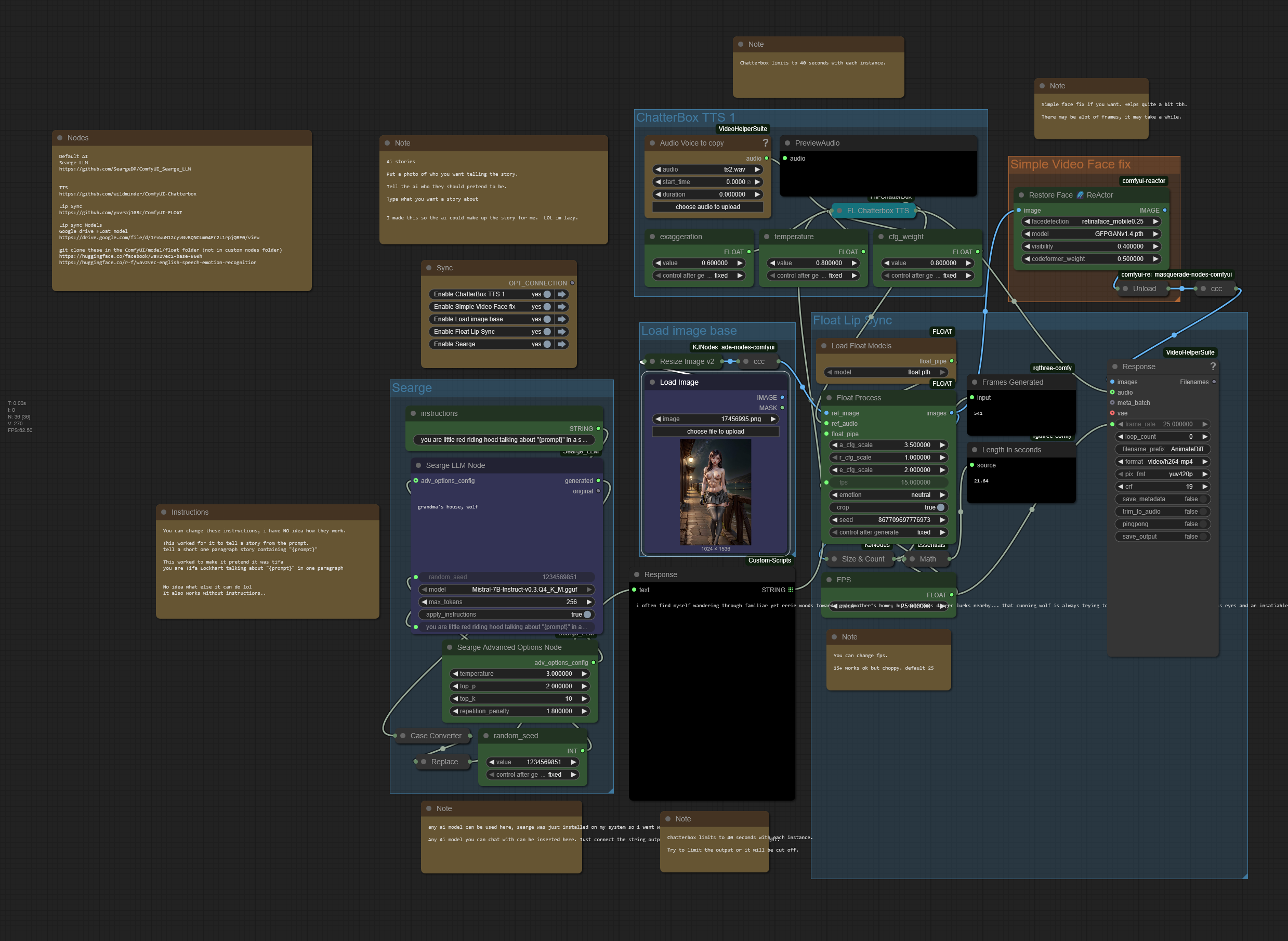The width and height of the screenshot is (1288, 941).
Task: Expand the FL Chatterbox TTS node dot
Action: coord(839,211)
